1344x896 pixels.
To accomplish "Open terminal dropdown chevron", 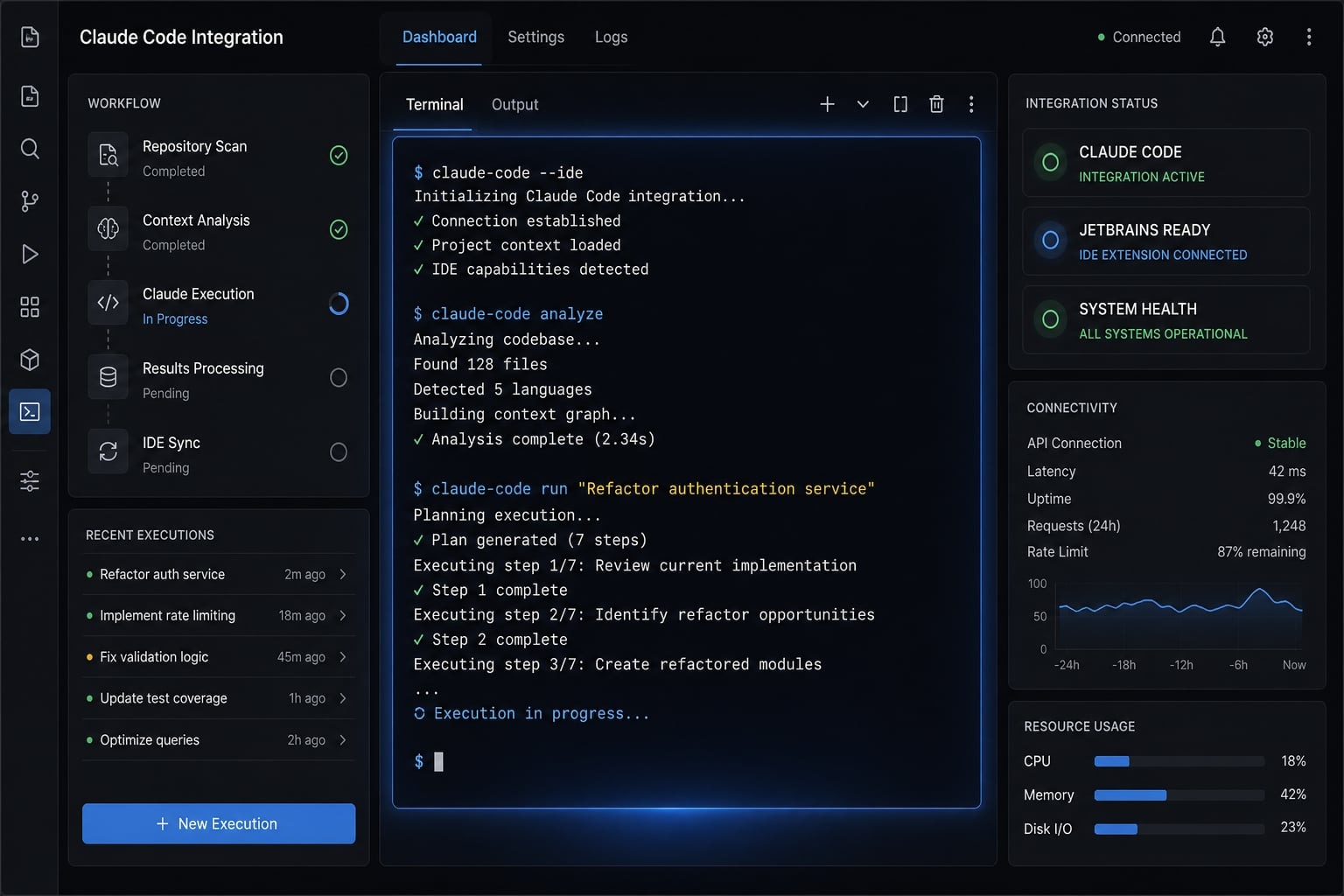I will point(863,104).
